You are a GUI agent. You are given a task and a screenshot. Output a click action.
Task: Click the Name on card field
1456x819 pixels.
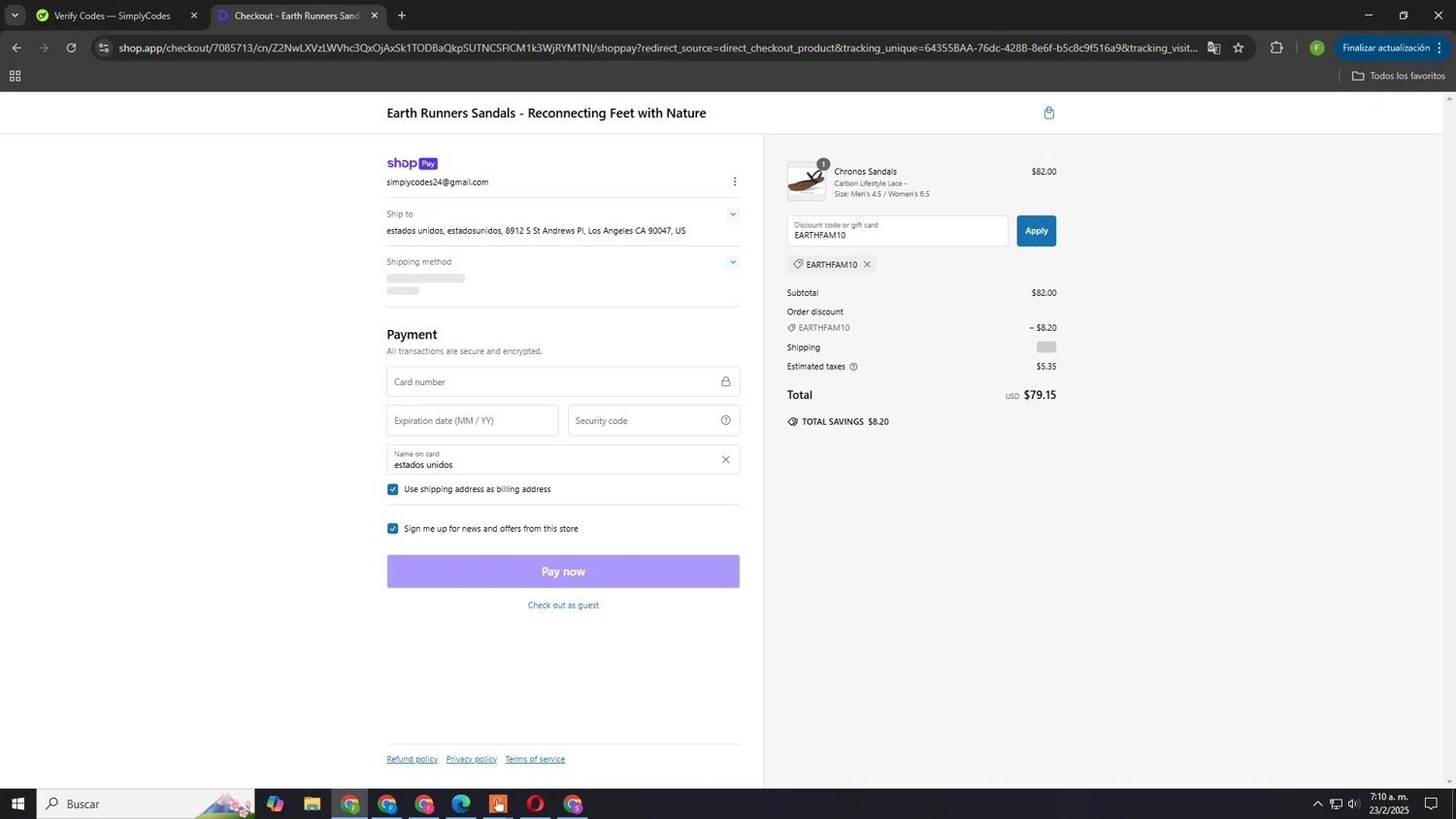click(x=563, y=460)
